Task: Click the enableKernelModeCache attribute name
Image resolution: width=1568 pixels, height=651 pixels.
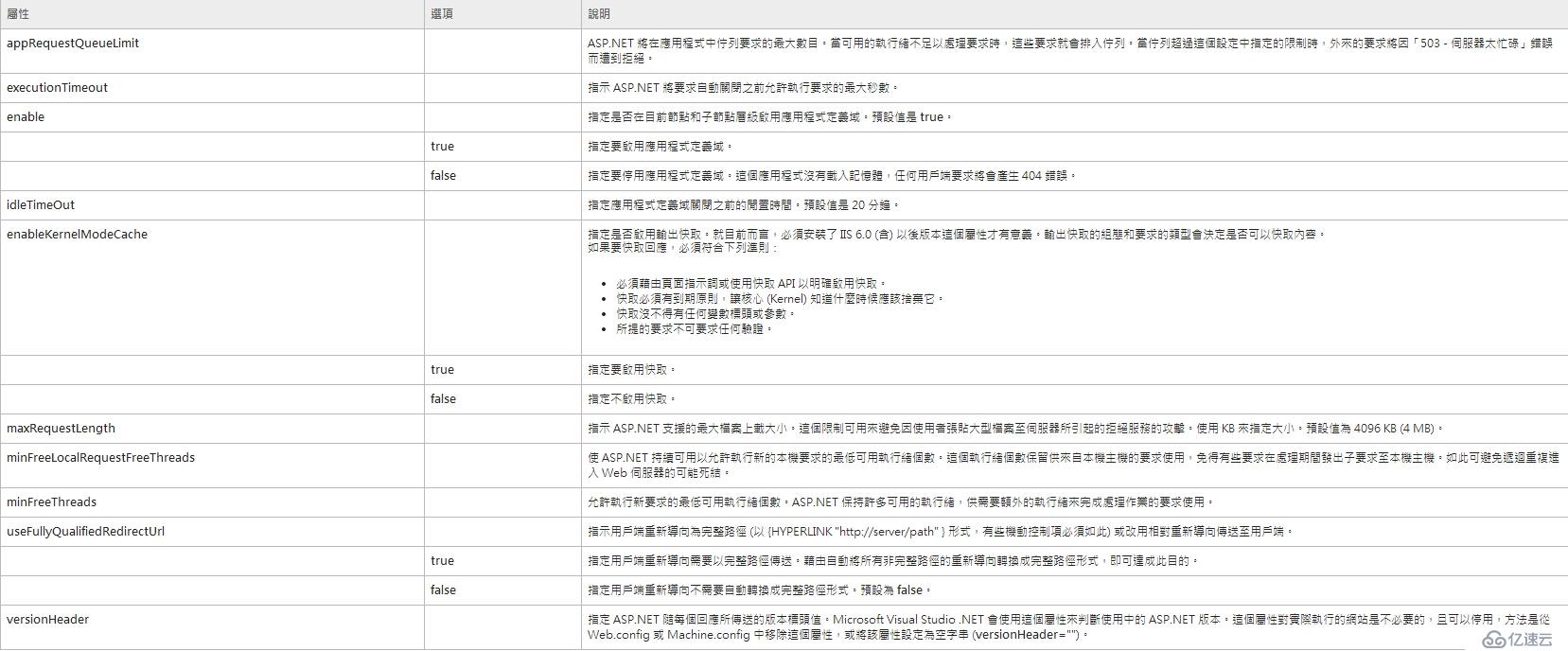Action: 78,235
